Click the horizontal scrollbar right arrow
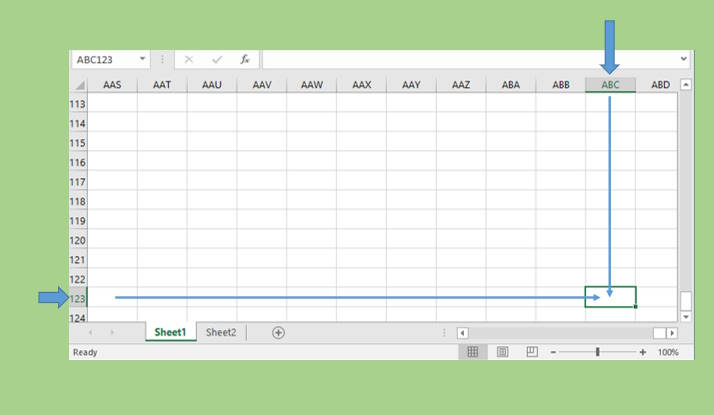 pos(672,333)
